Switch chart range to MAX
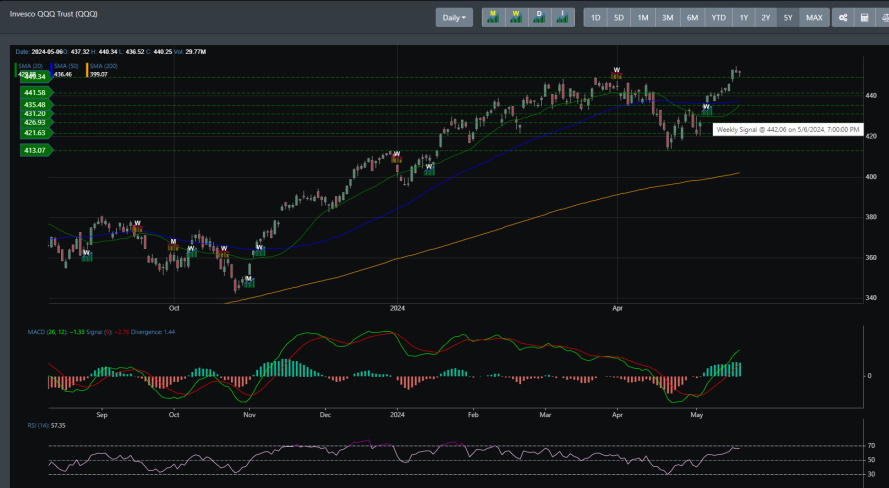This screenshot has width=889, height=488. [814, 18]
